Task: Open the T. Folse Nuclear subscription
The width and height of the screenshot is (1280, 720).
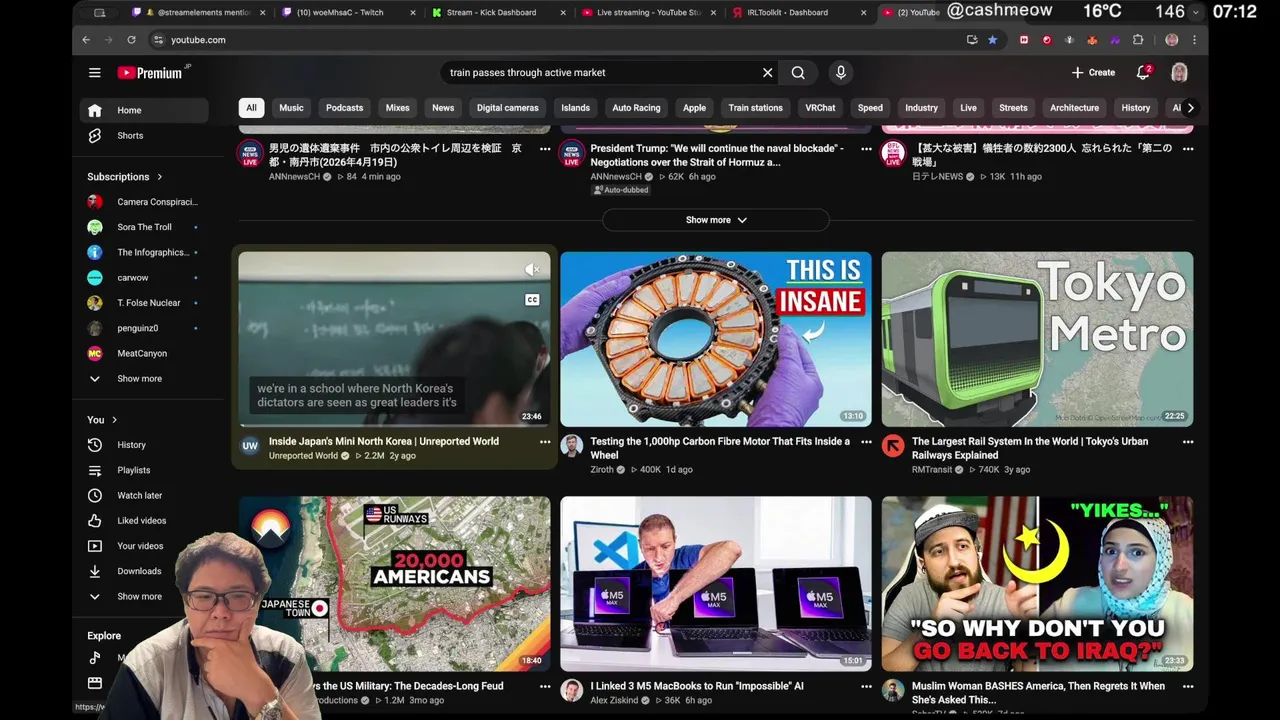Action: 144,302
